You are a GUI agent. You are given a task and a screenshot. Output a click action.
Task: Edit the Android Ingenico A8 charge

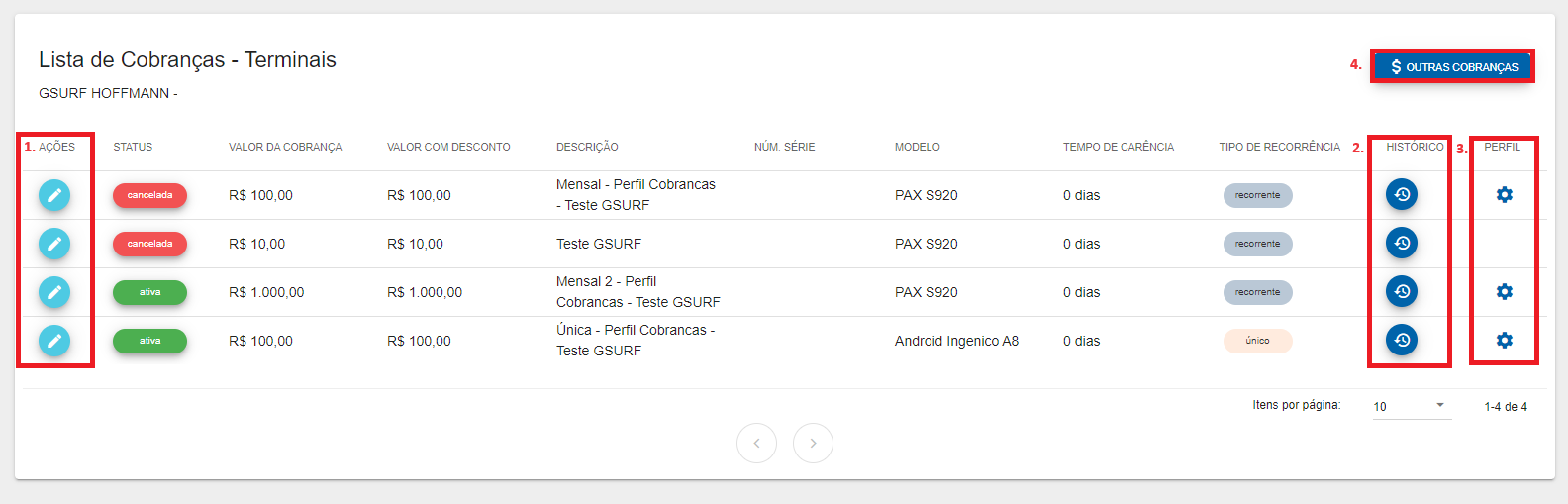pos(54,341)
